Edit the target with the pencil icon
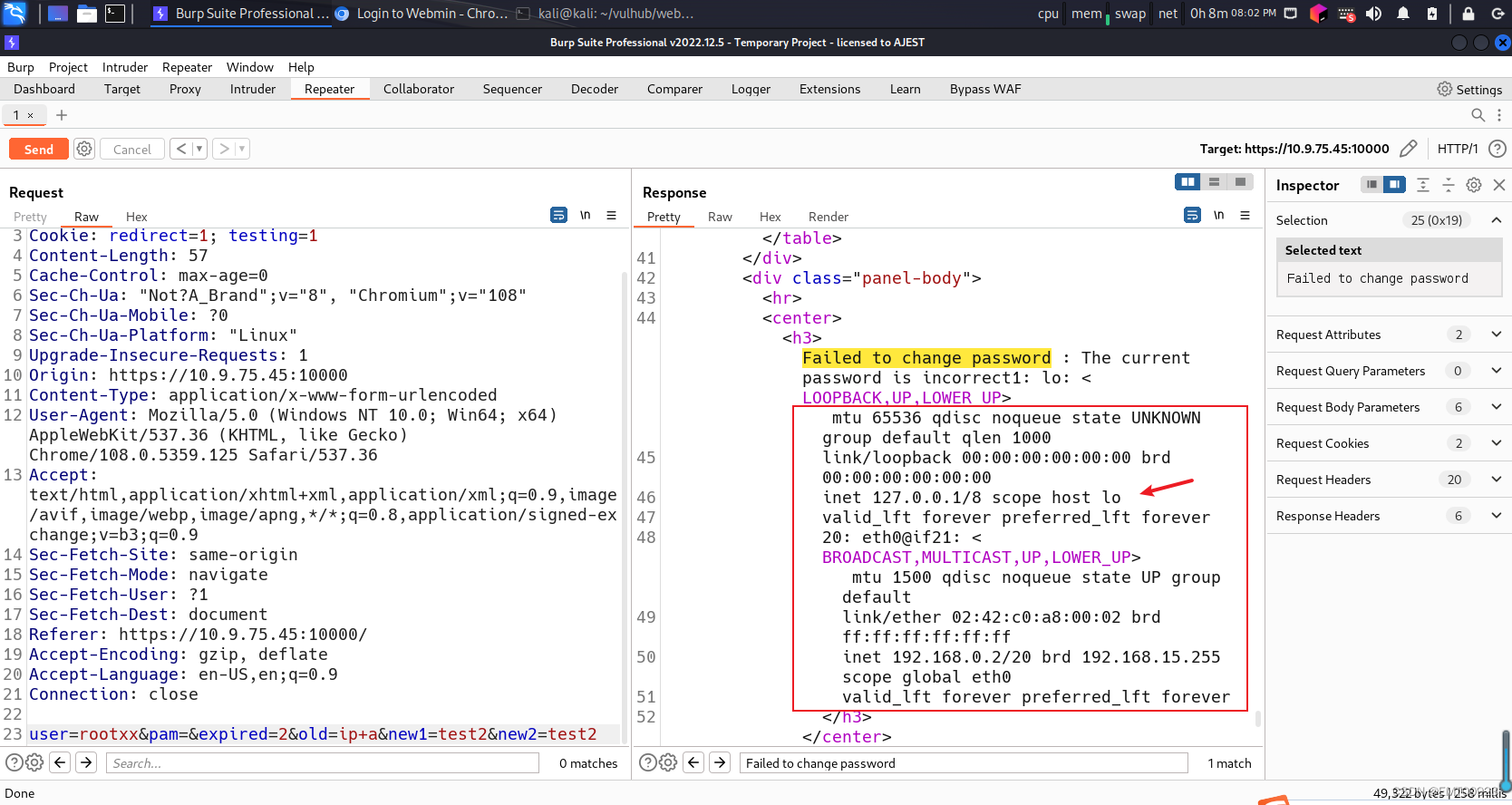 click(x=1408, y=148)
